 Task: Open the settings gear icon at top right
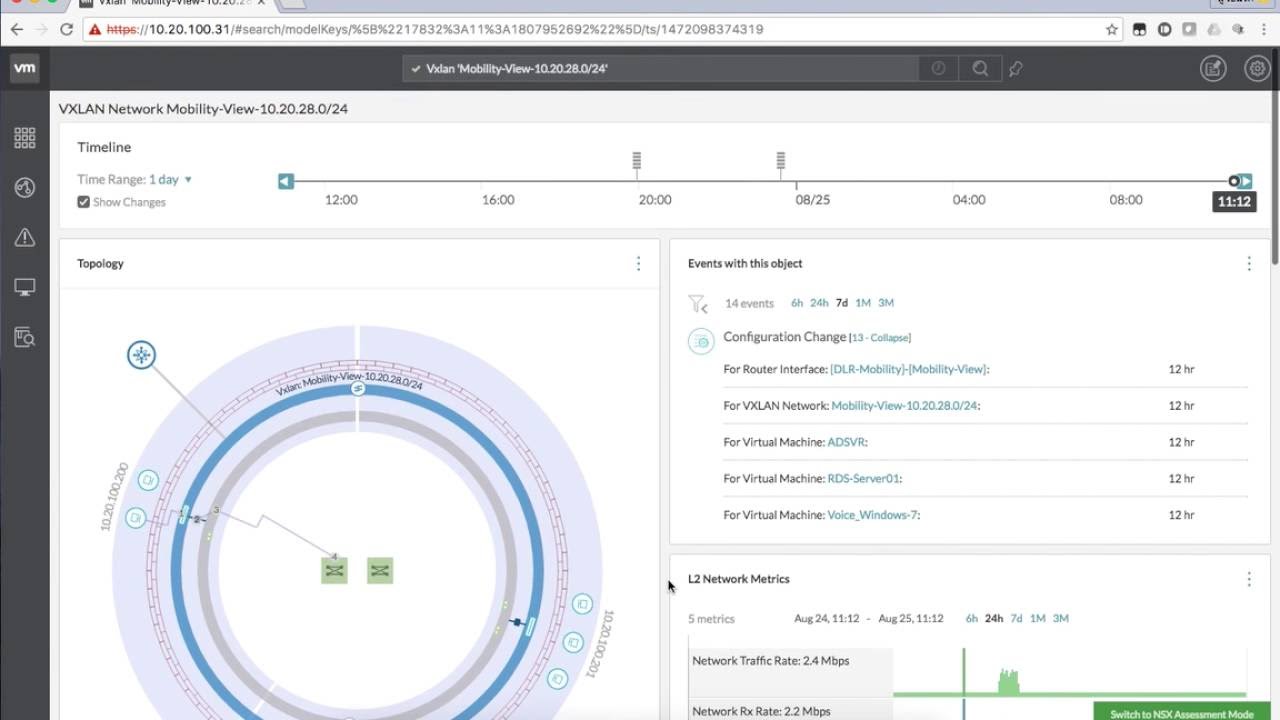tap(1256, 68)
